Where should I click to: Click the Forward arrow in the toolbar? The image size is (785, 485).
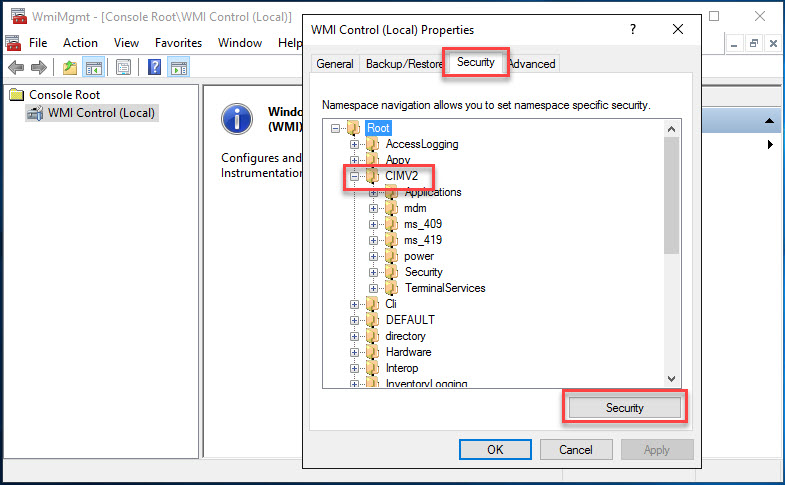pyautogui.click(x=38, y=68)
